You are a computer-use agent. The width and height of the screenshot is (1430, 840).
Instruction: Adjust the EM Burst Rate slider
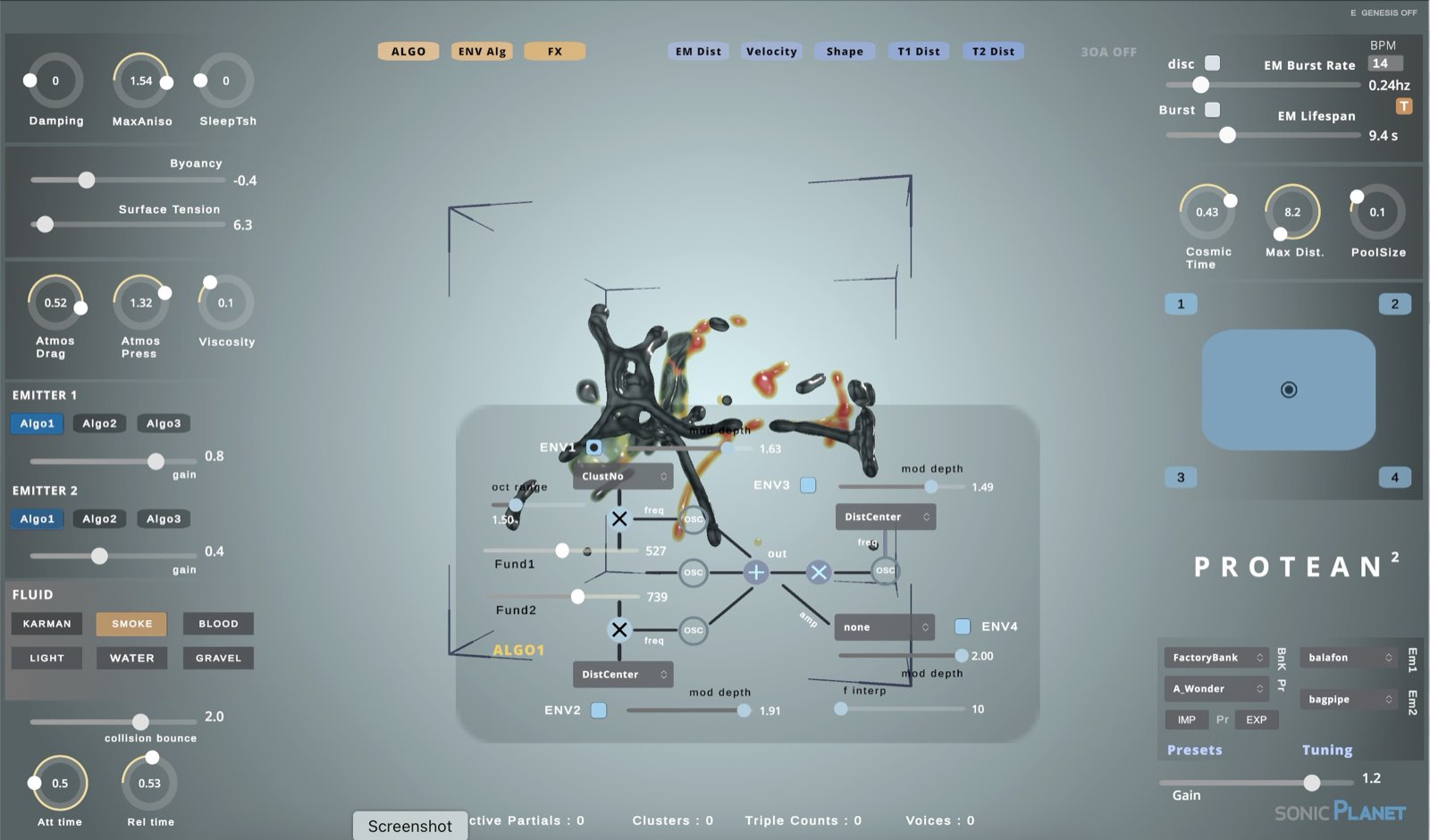[x=1263, y=85]
